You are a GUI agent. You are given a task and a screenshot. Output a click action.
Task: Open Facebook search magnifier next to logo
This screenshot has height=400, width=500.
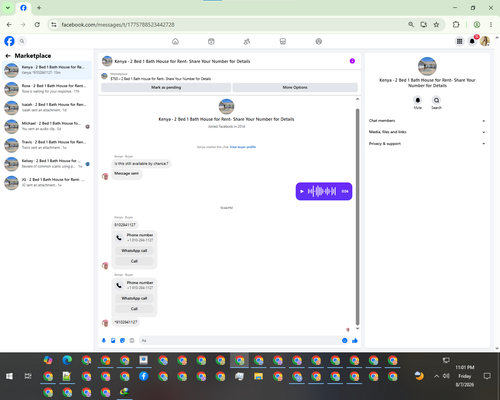(22, 41)
